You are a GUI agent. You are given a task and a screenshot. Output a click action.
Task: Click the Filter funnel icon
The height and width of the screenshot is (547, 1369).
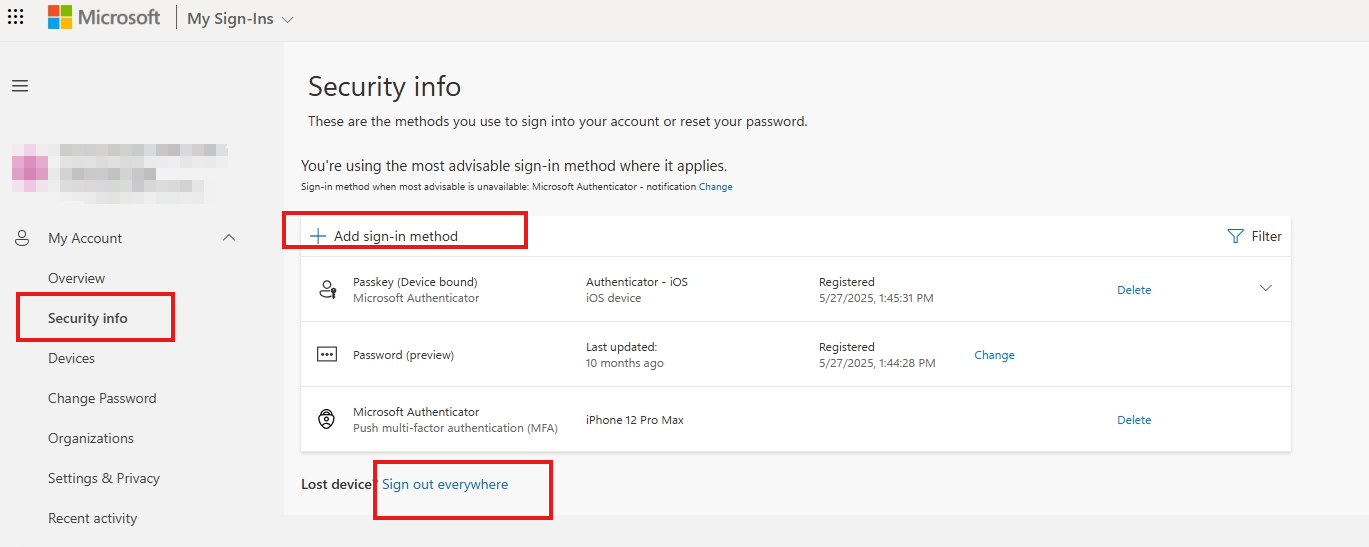point(1235,236)
